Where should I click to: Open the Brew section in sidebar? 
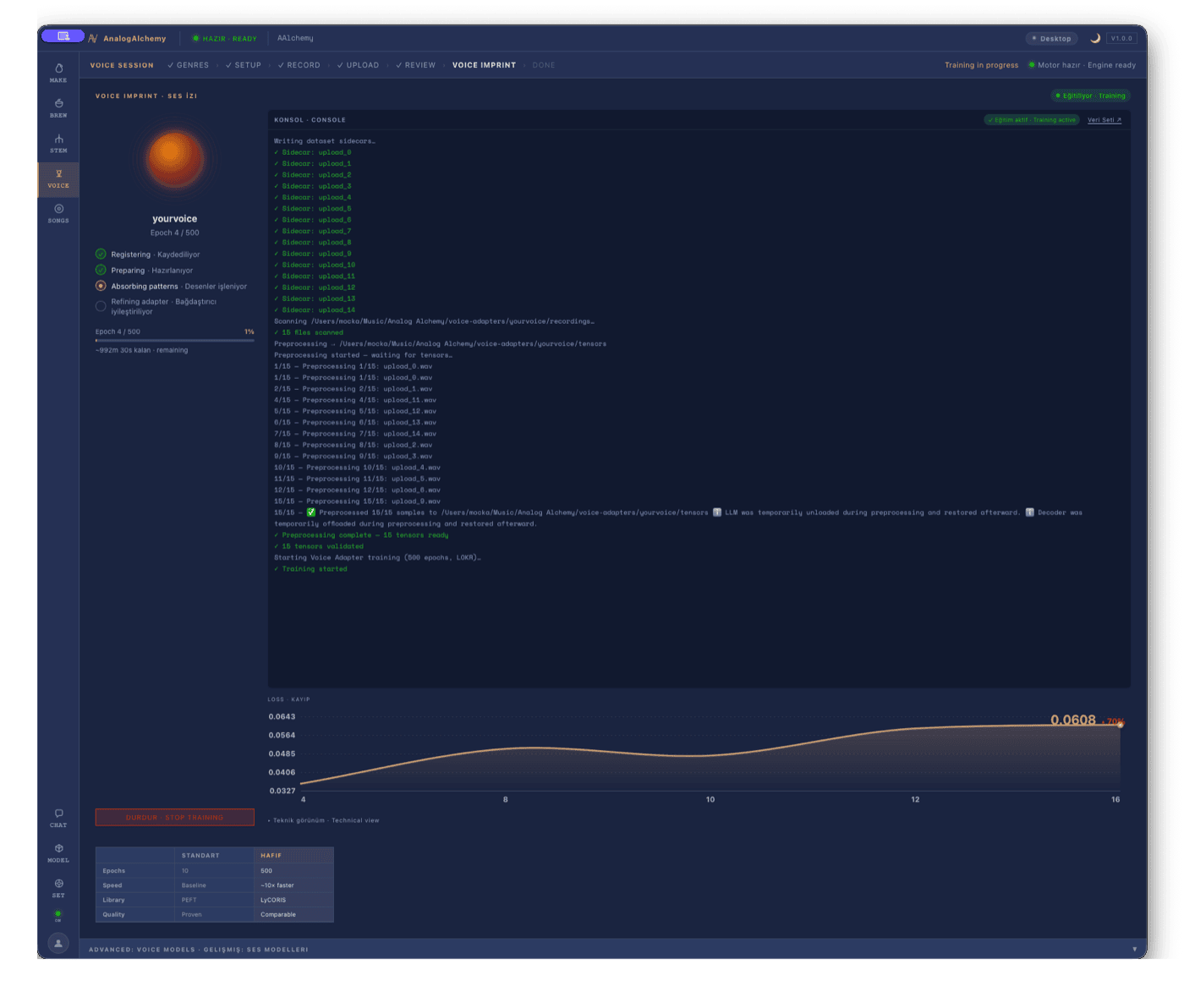point(58,107)
